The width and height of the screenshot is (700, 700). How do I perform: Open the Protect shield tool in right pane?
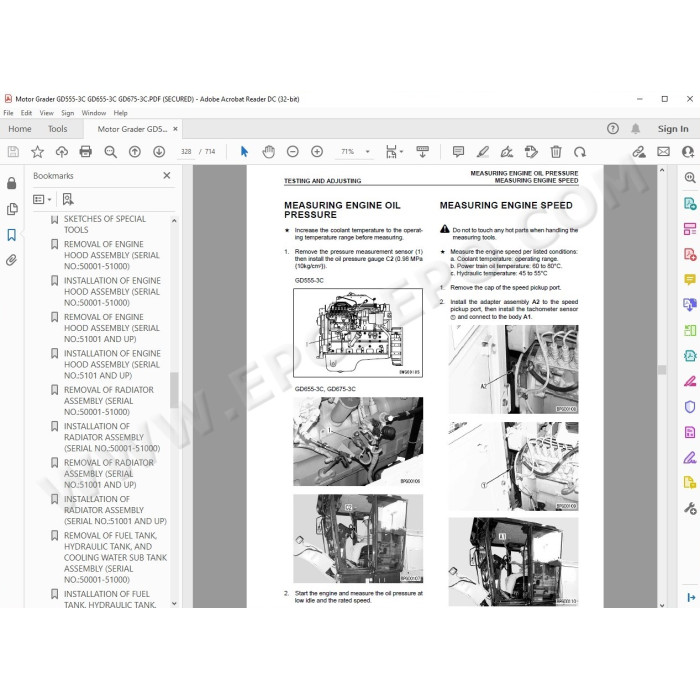tap(690, 407)
